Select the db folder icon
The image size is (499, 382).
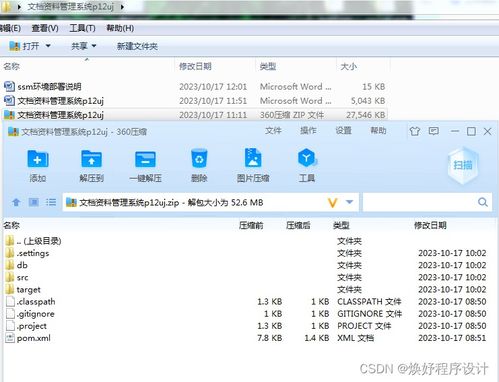tap(10, 265)
